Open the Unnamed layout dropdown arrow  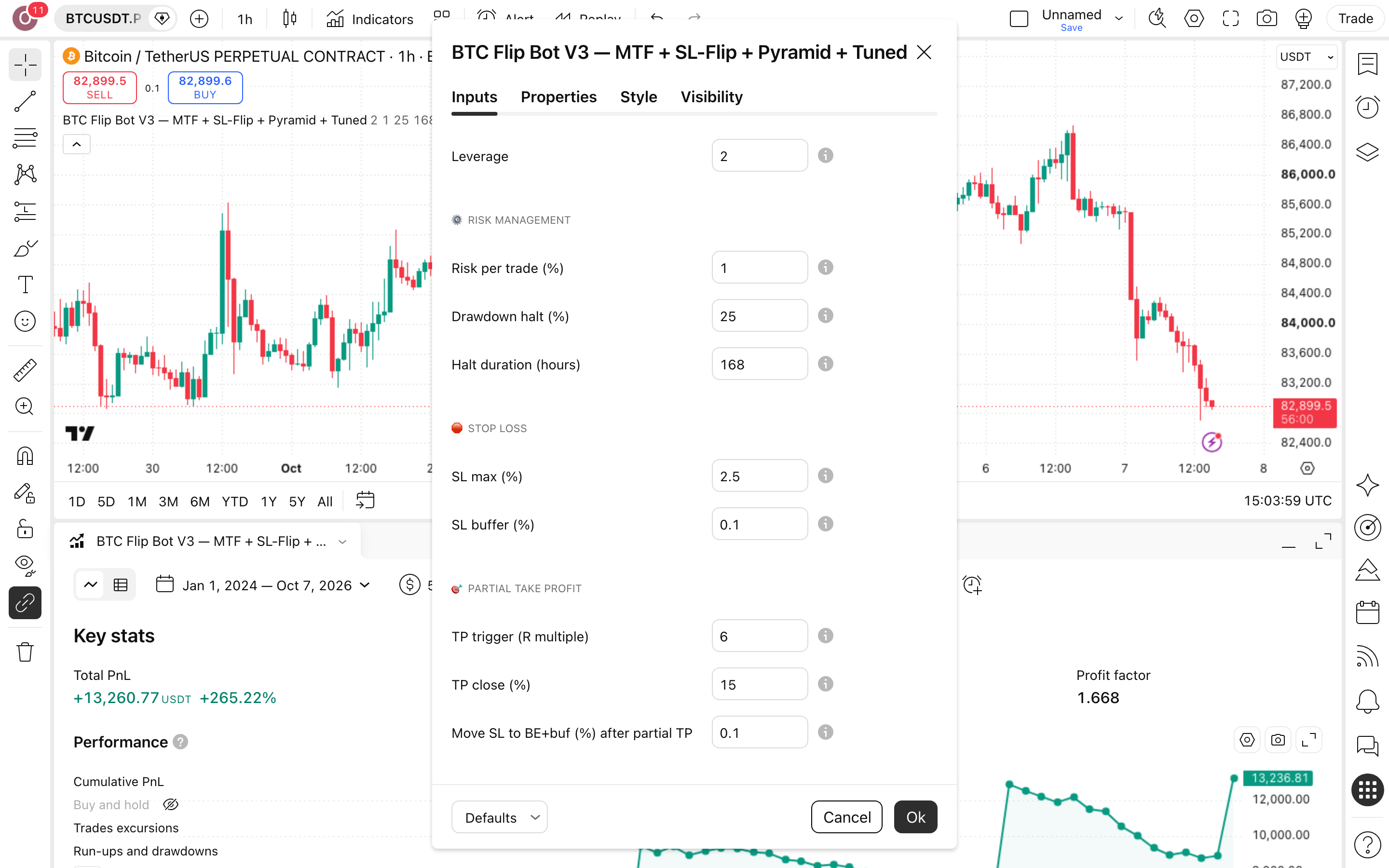[1118, 18]
